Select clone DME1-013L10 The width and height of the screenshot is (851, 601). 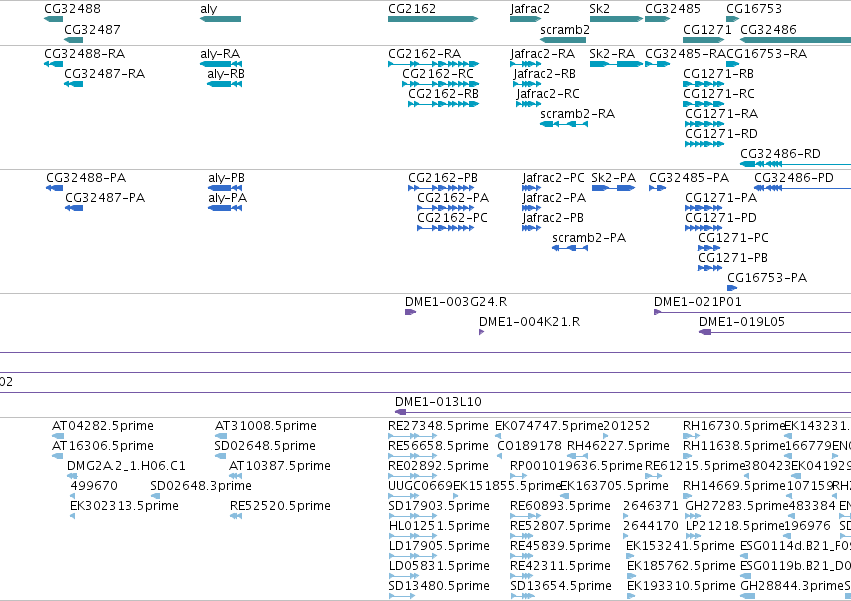(x=623, y=412)
